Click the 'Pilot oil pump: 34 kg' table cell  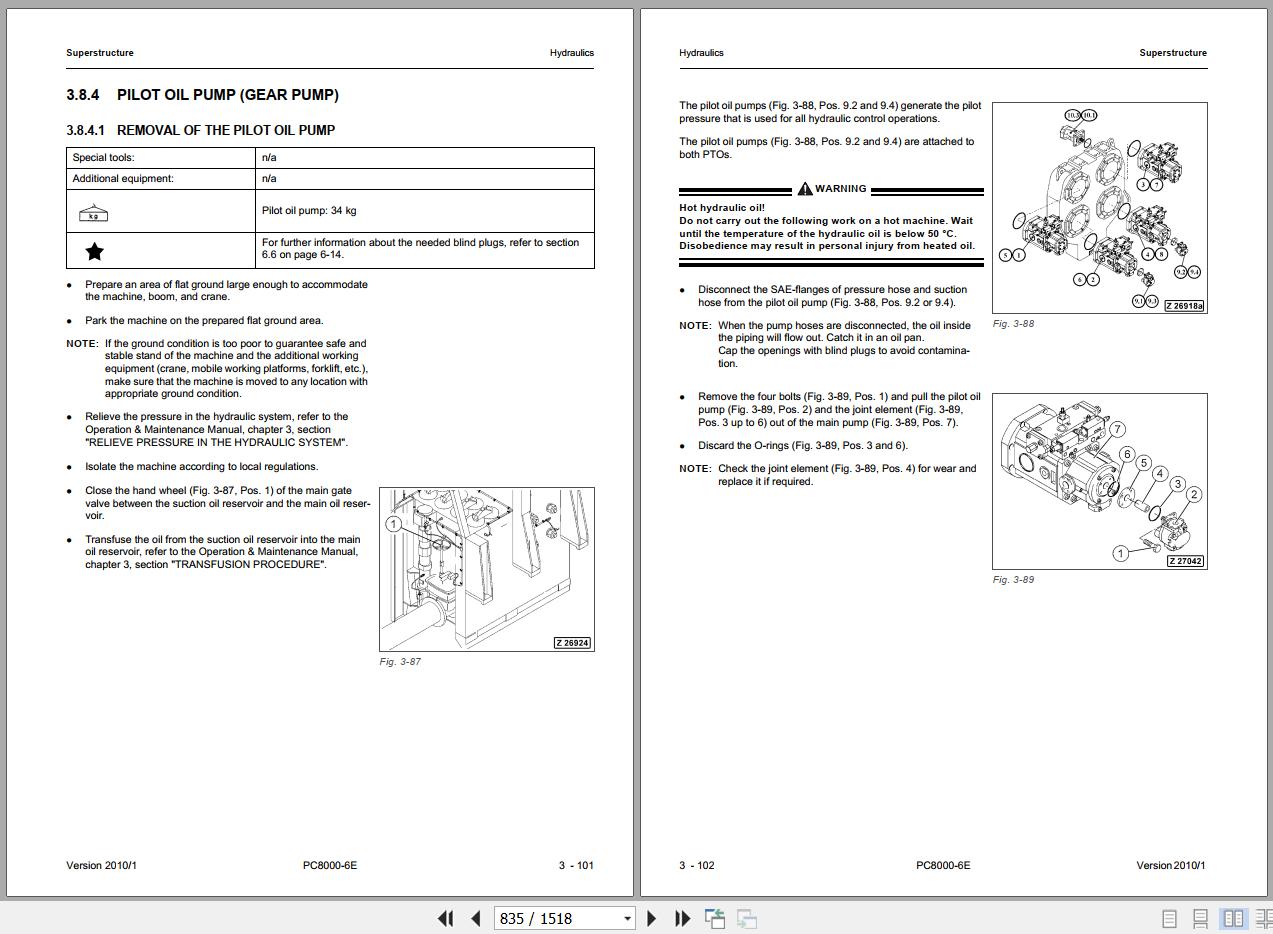(425, 211)
